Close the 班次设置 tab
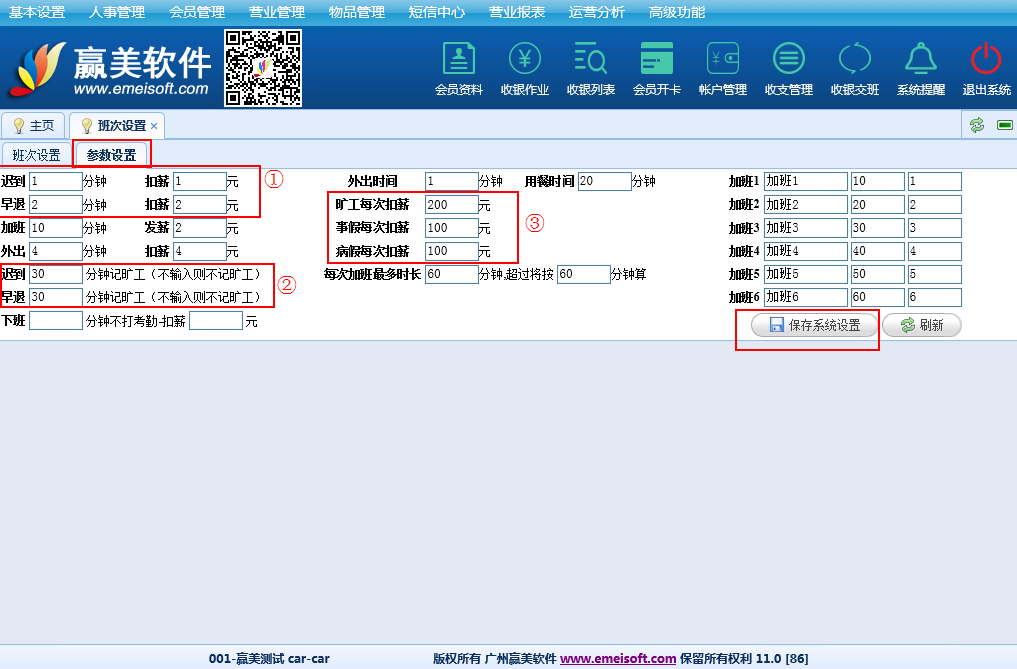1017x669 pixels. (154, 126)
